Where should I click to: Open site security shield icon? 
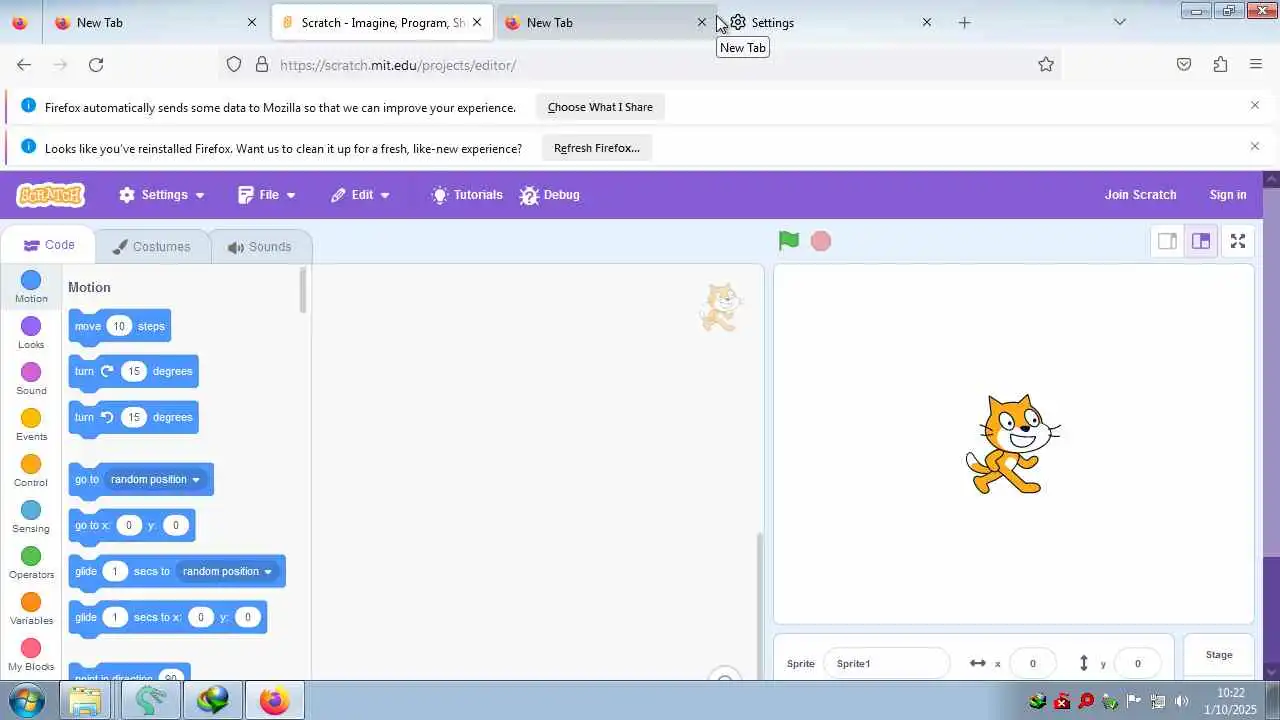click(x=234, y=65)
